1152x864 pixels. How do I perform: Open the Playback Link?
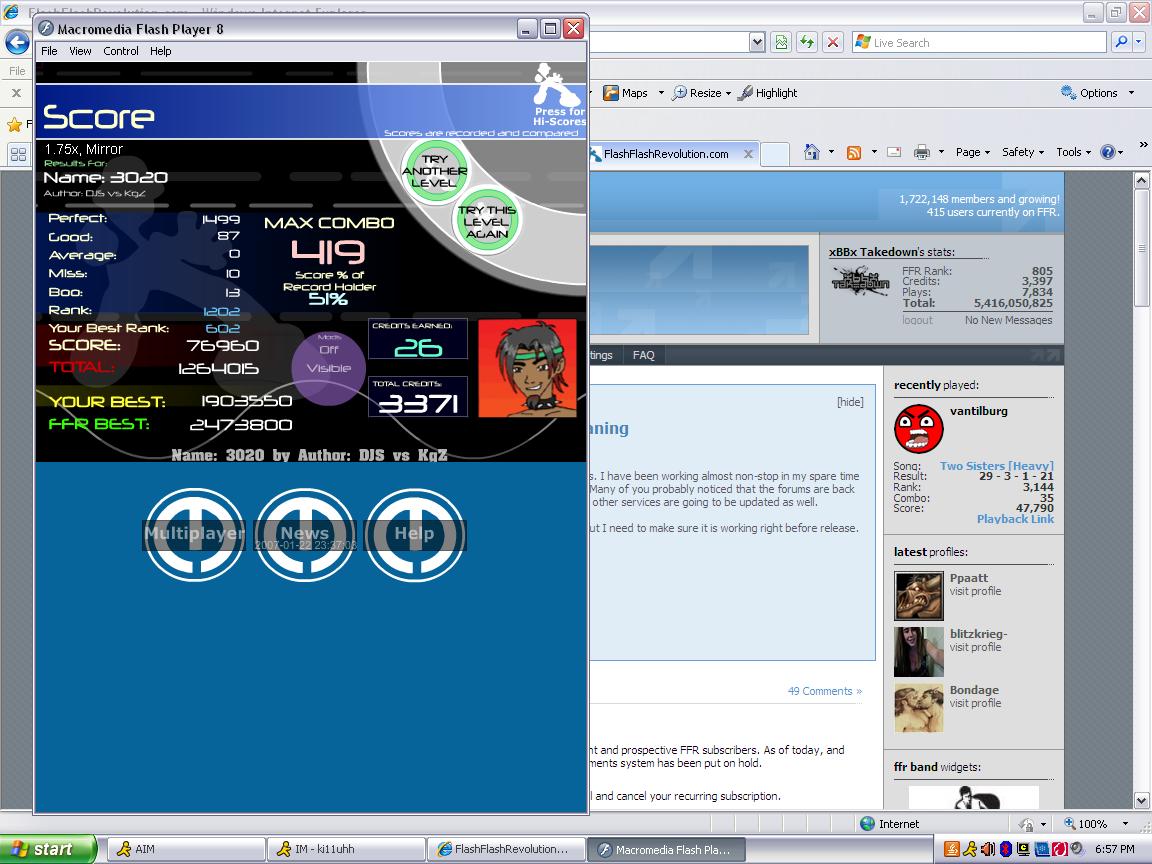[1015, 519]
